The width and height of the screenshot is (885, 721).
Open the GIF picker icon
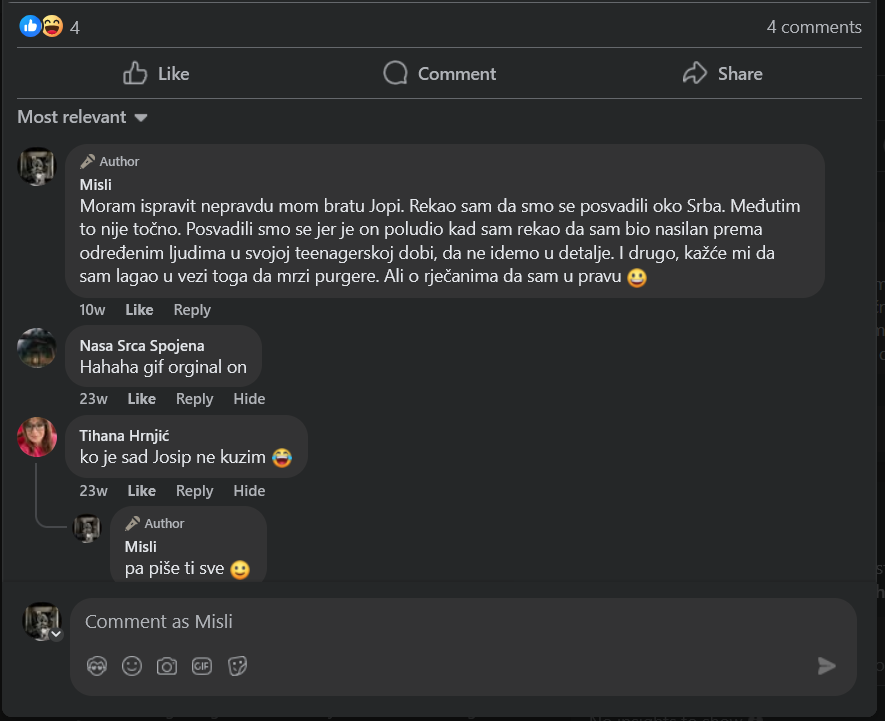point(202,666)
